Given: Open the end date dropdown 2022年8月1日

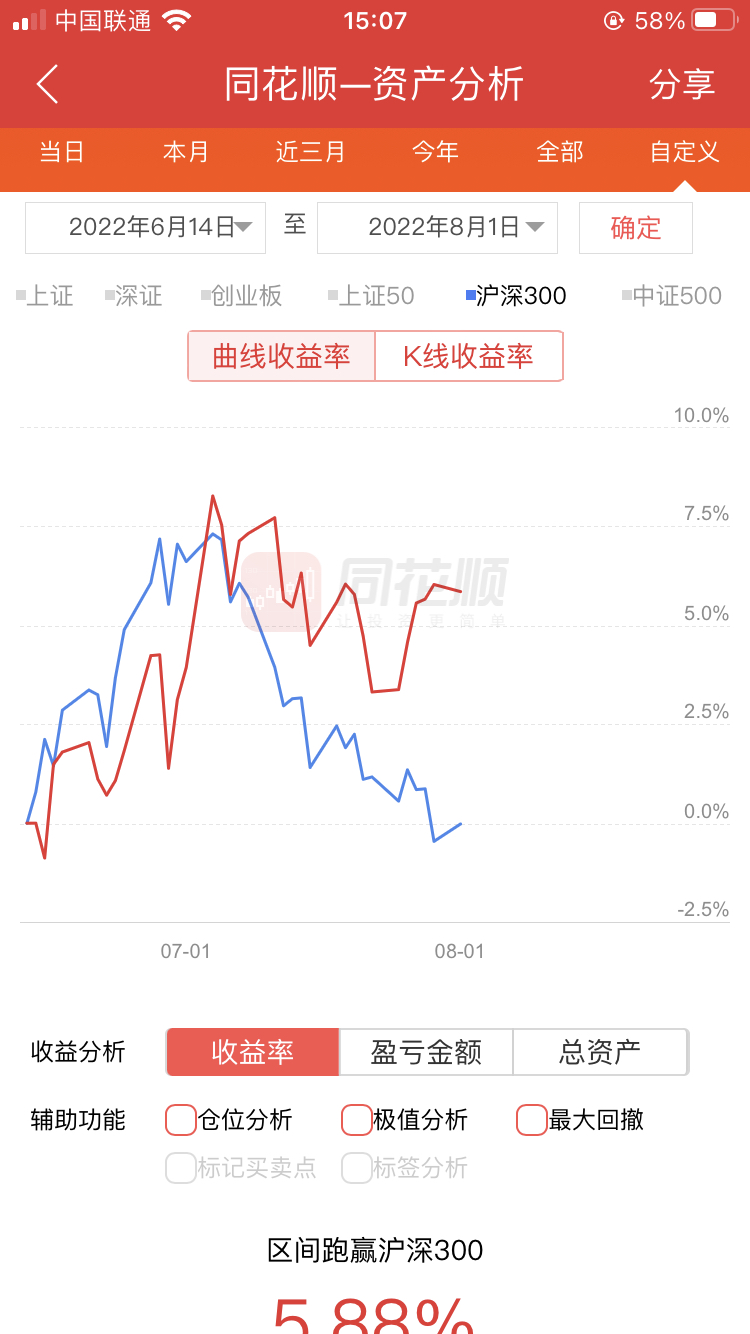Looking at the screenshot, I should [437, 228].
